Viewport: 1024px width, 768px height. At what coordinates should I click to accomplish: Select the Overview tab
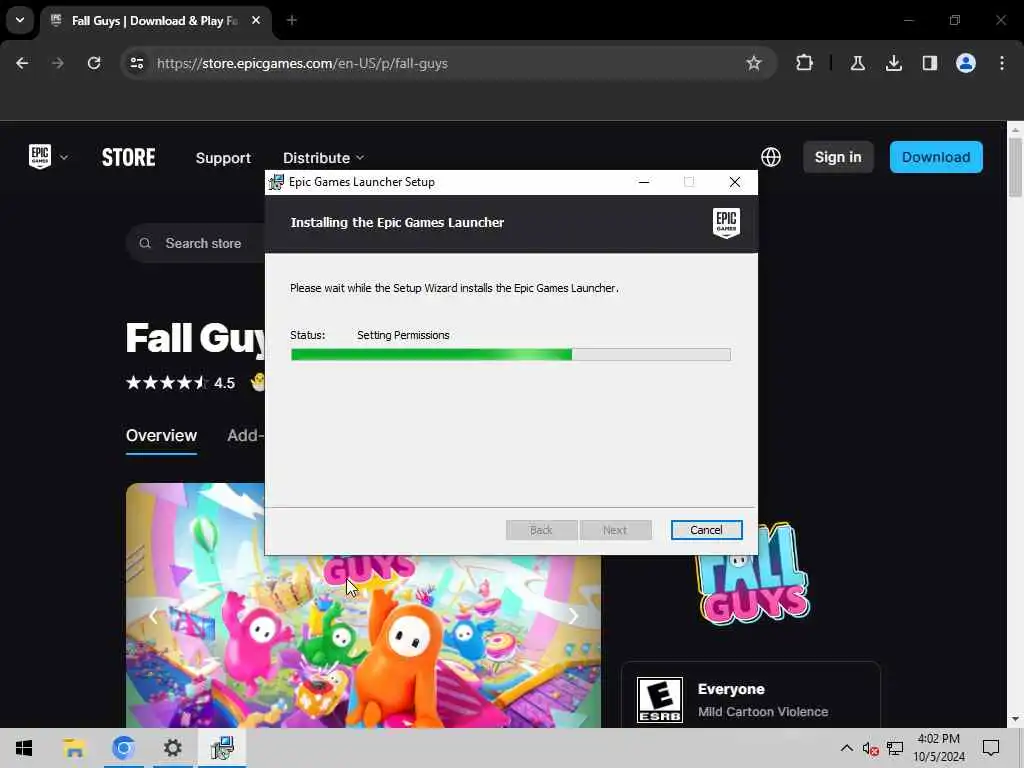pos(161,436)
